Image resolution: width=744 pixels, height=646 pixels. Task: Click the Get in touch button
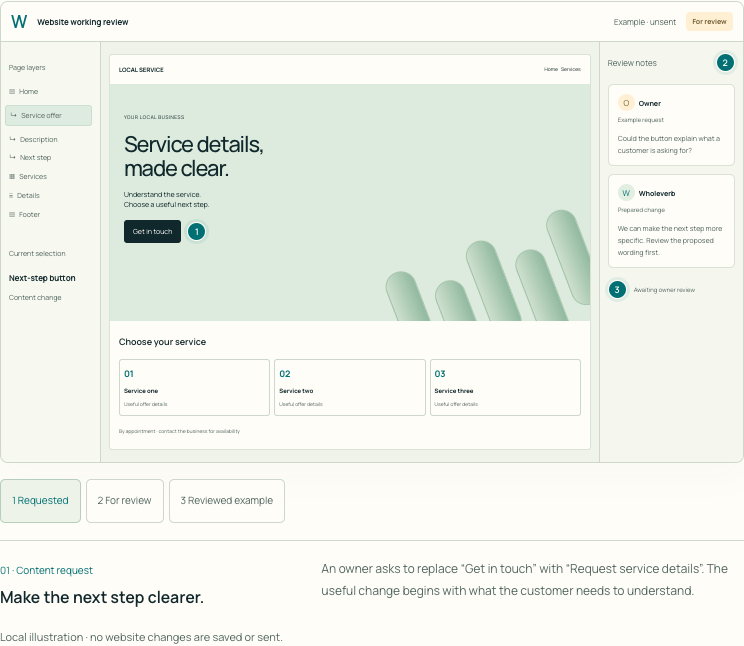(152, 232)
